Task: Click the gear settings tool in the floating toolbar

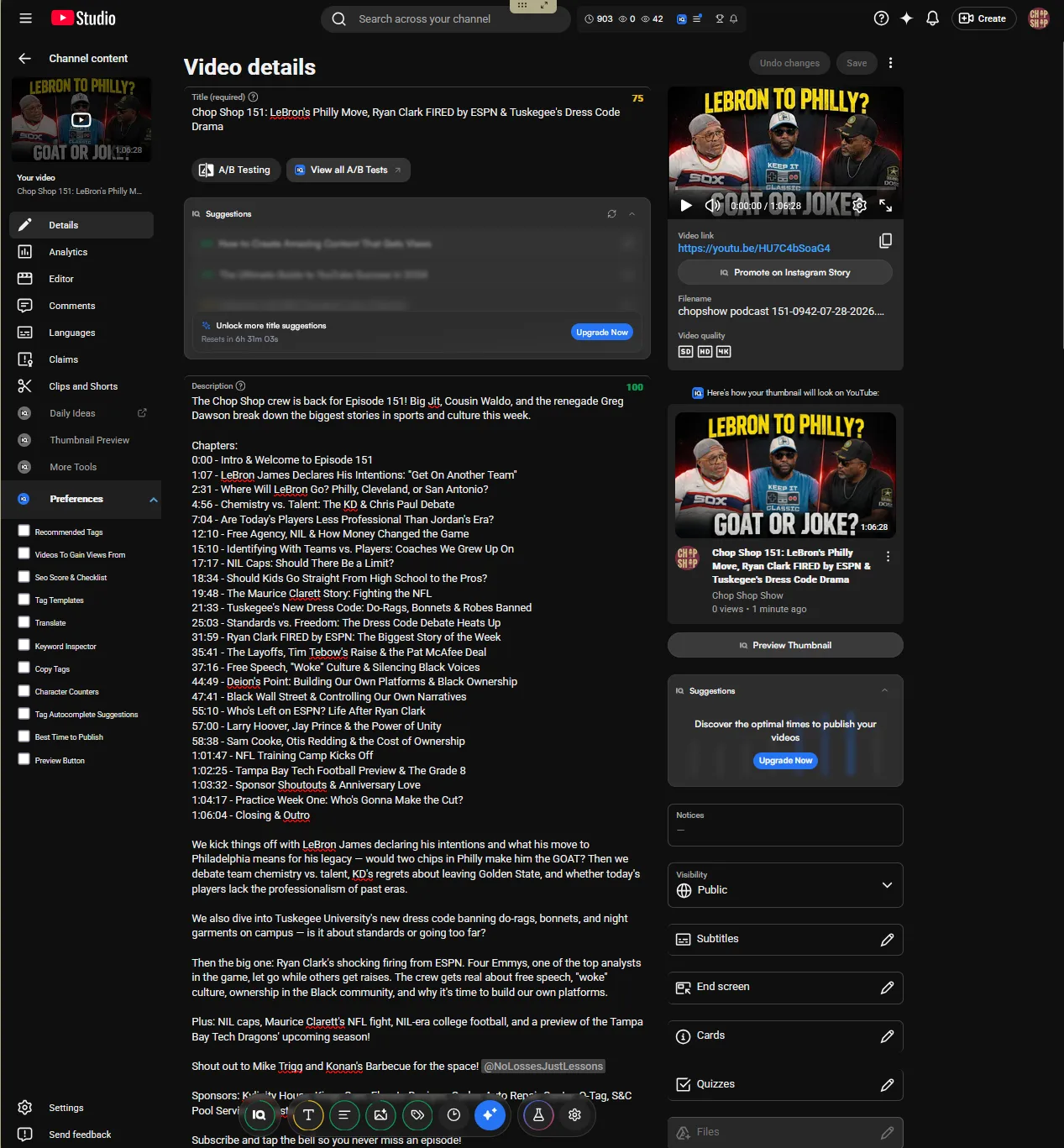Action: tap(574, 1114)
